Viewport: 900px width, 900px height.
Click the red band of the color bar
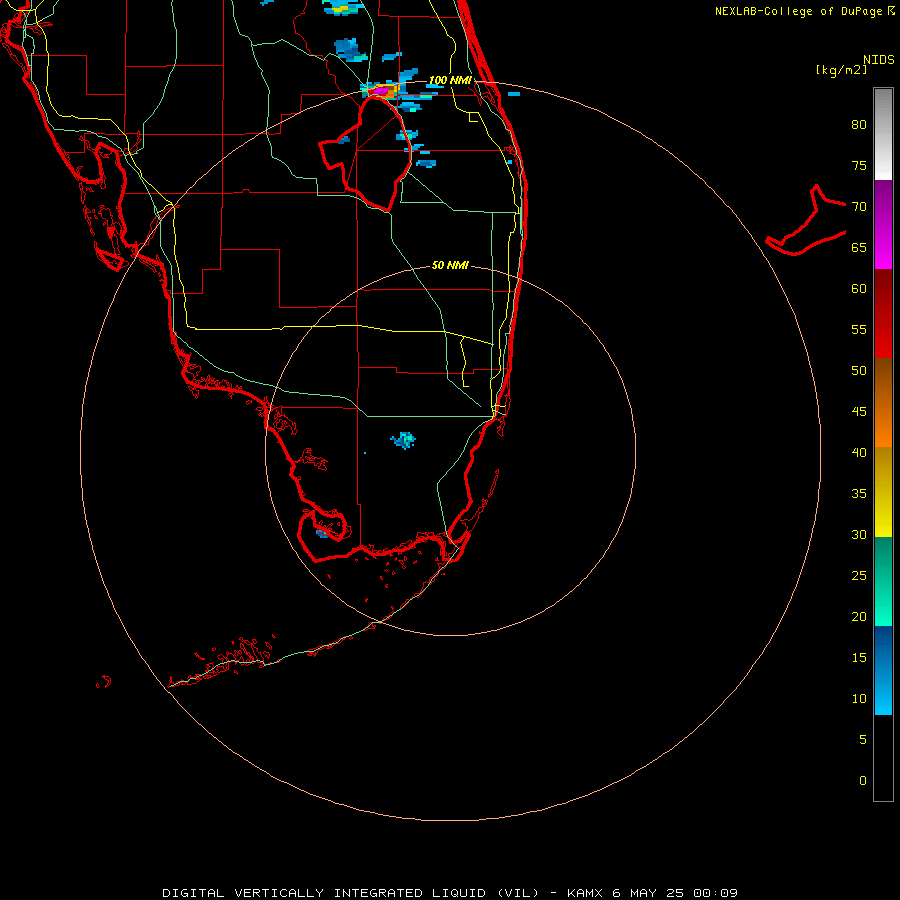pyautogui.click(x=883, y=313)
